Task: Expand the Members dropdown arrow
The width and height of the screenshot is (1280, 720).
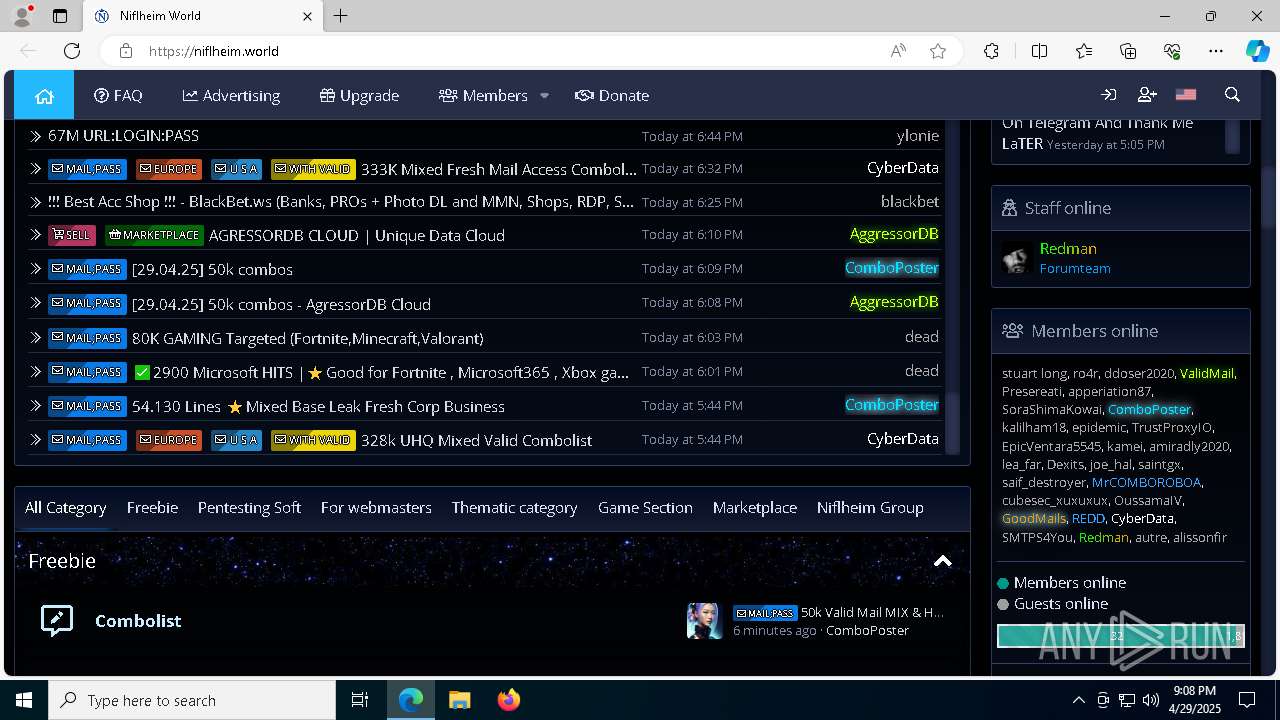Action: [x=544, y=95]
